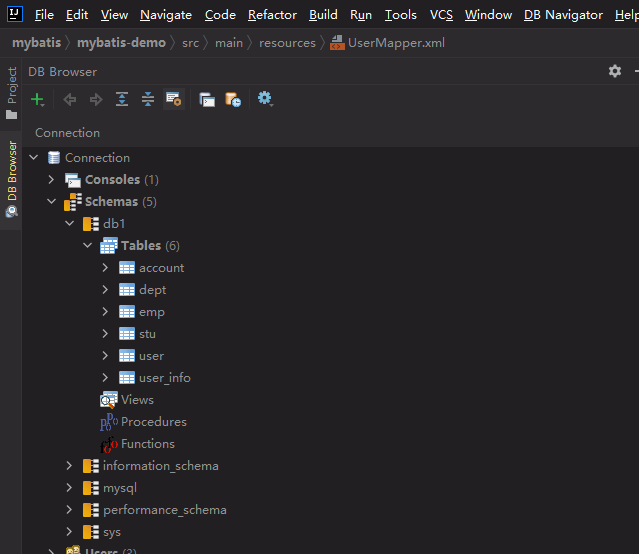
Task: Open the Navigate menu
Action: pyautogui.click(x=166, y=15)
